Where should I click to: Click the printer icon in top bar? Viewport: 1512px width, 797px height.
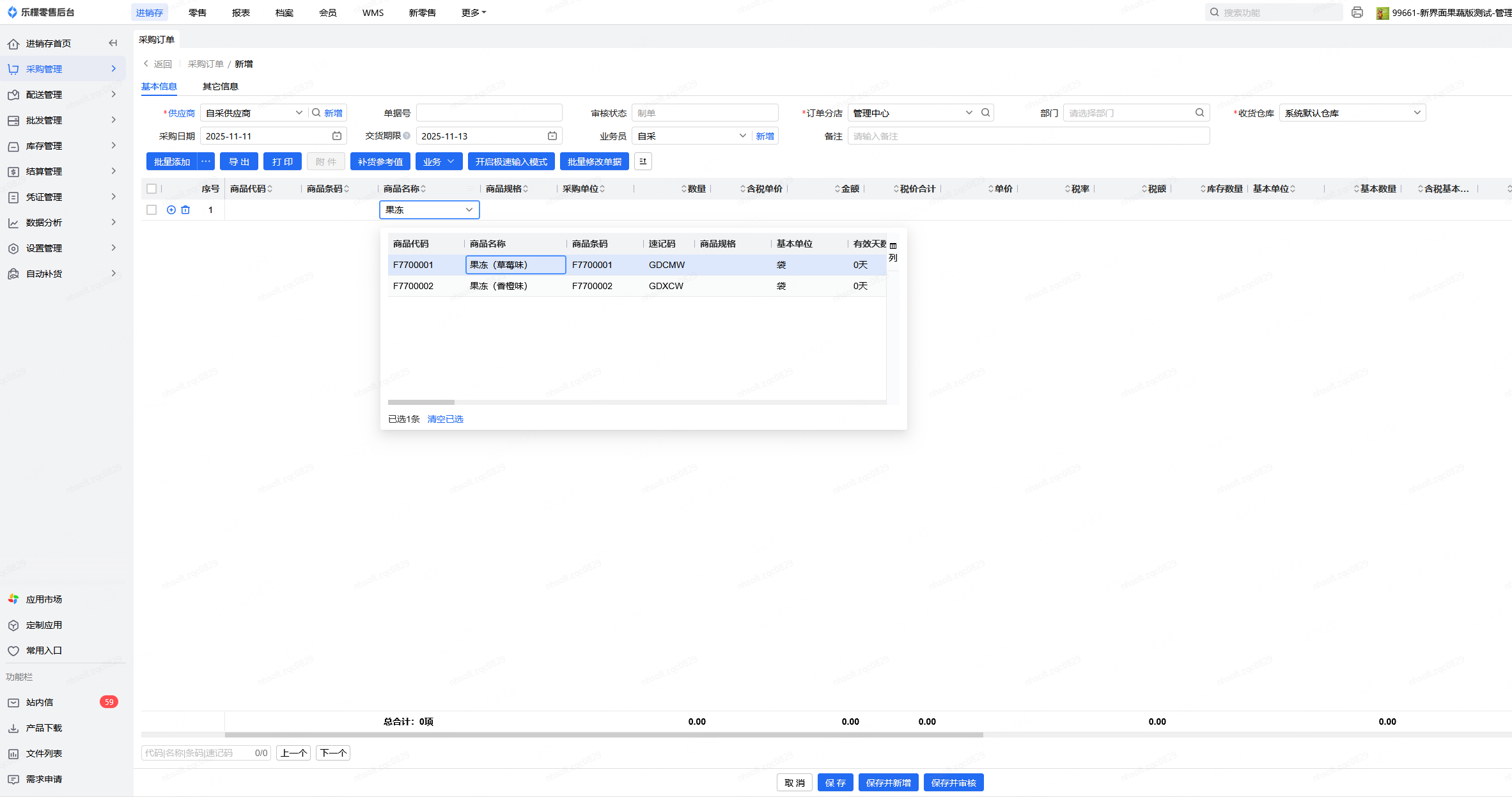tap(1357, 13)
